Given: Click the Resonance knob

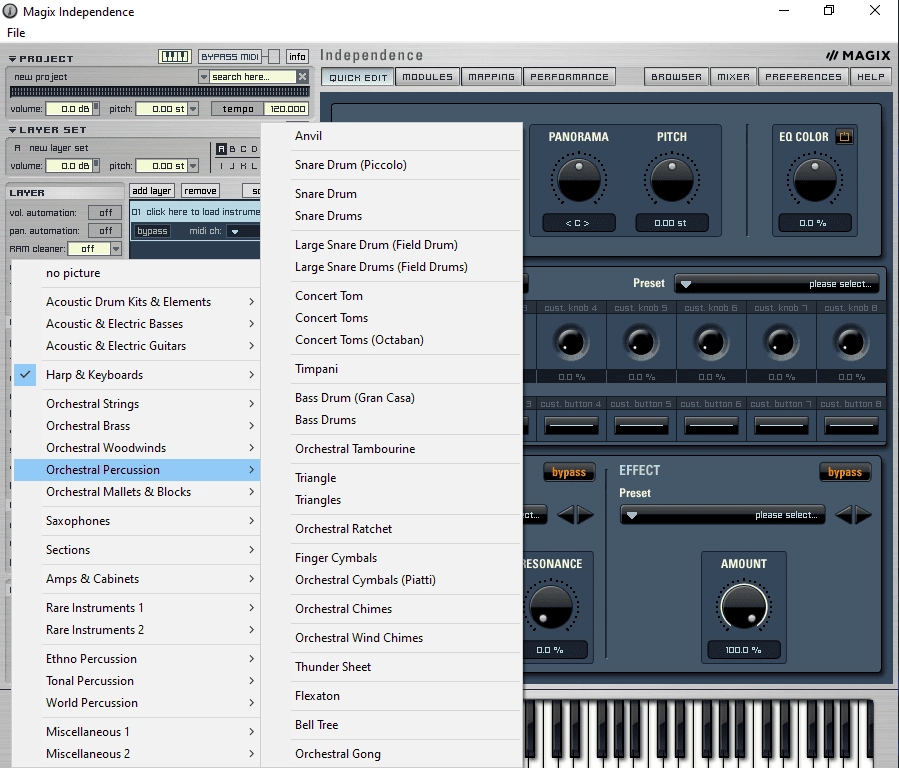Looking at the screenshot, I should click(550, 606).
